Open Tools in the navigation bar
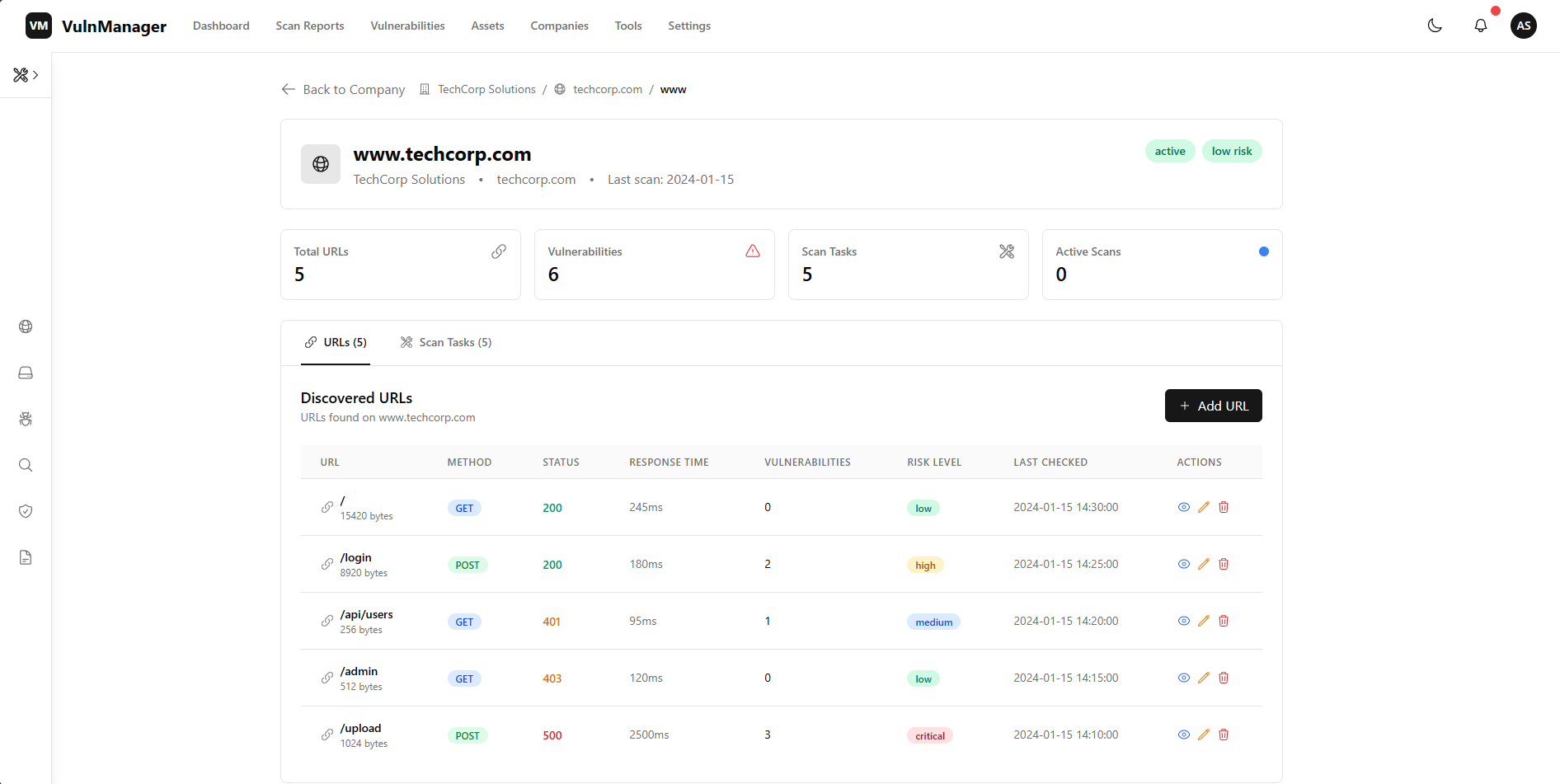This screenshot has width=1560, height=784. pyautogui.click(x=628, y=26)
